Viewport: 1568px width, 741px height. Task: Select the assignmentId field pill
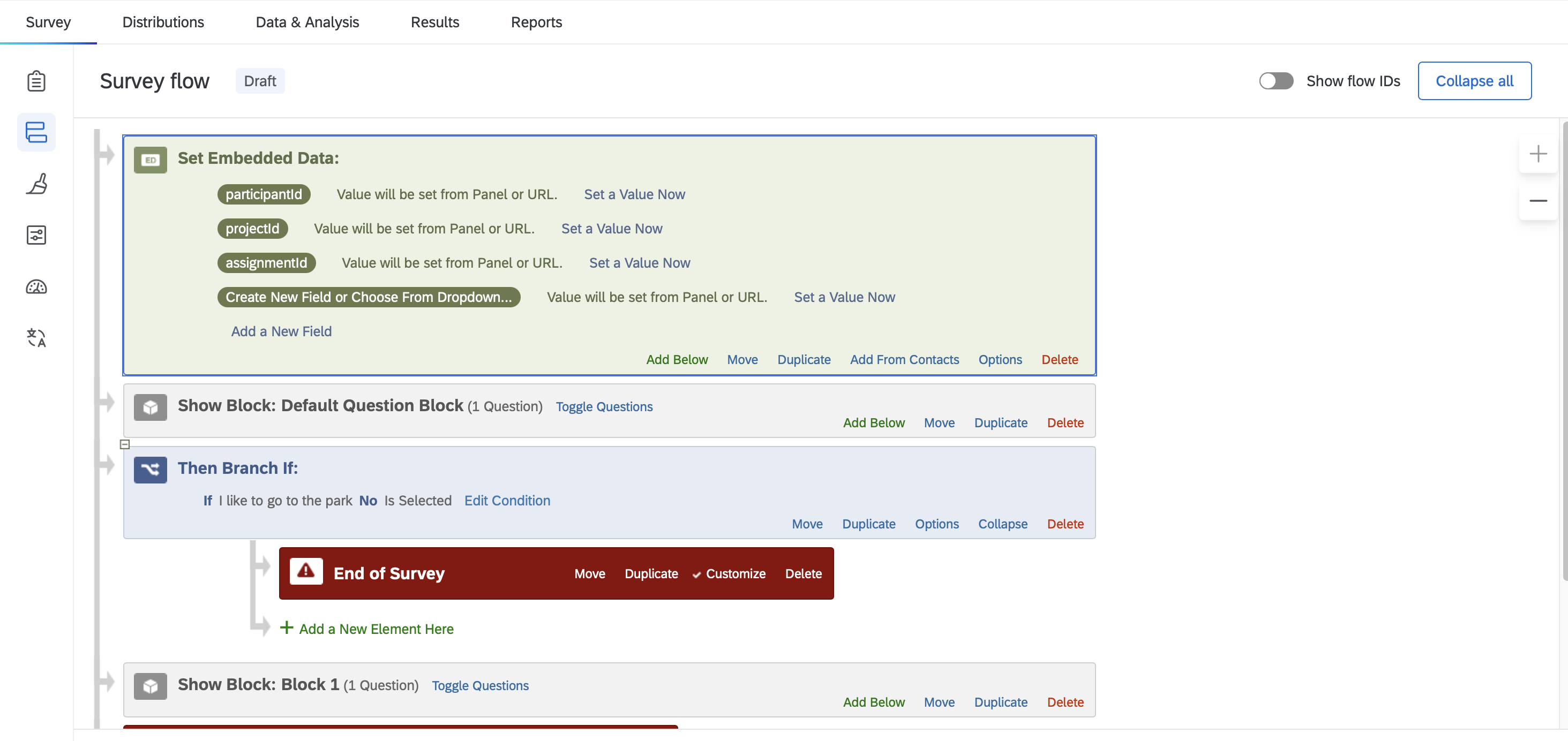coord(266,262)
